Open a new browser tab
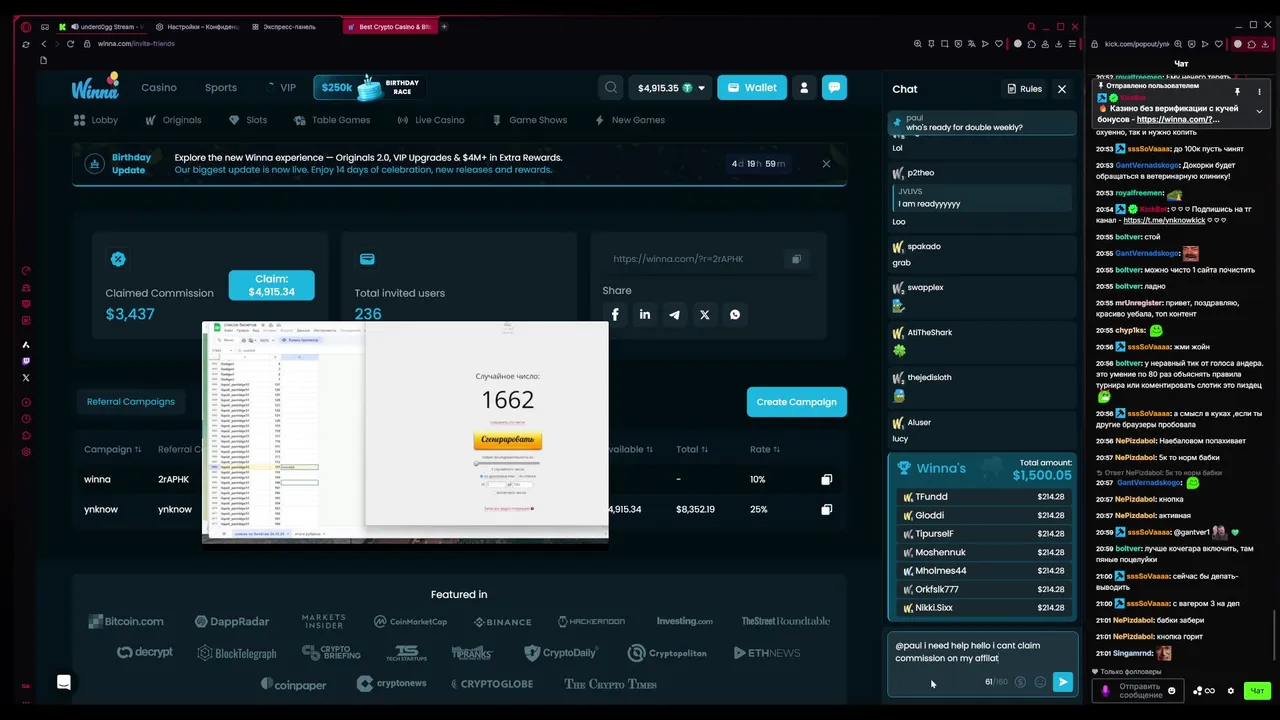Image resolution: width=1280 pixels, height=720 pixels. tap(444, 27)
